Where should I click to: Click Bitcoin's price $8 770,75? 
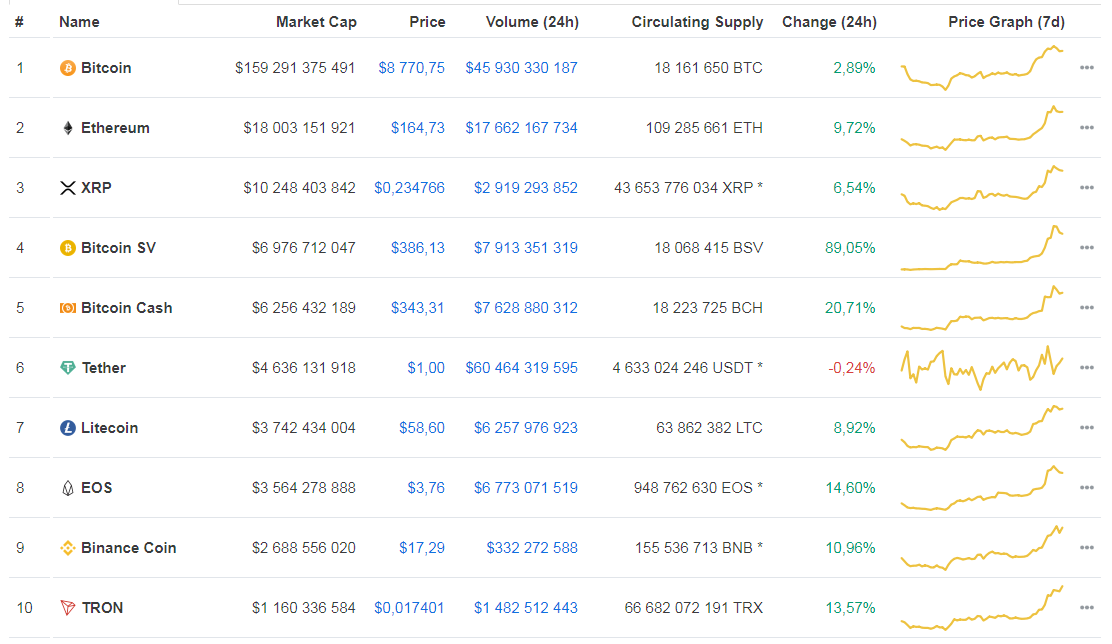411,68
